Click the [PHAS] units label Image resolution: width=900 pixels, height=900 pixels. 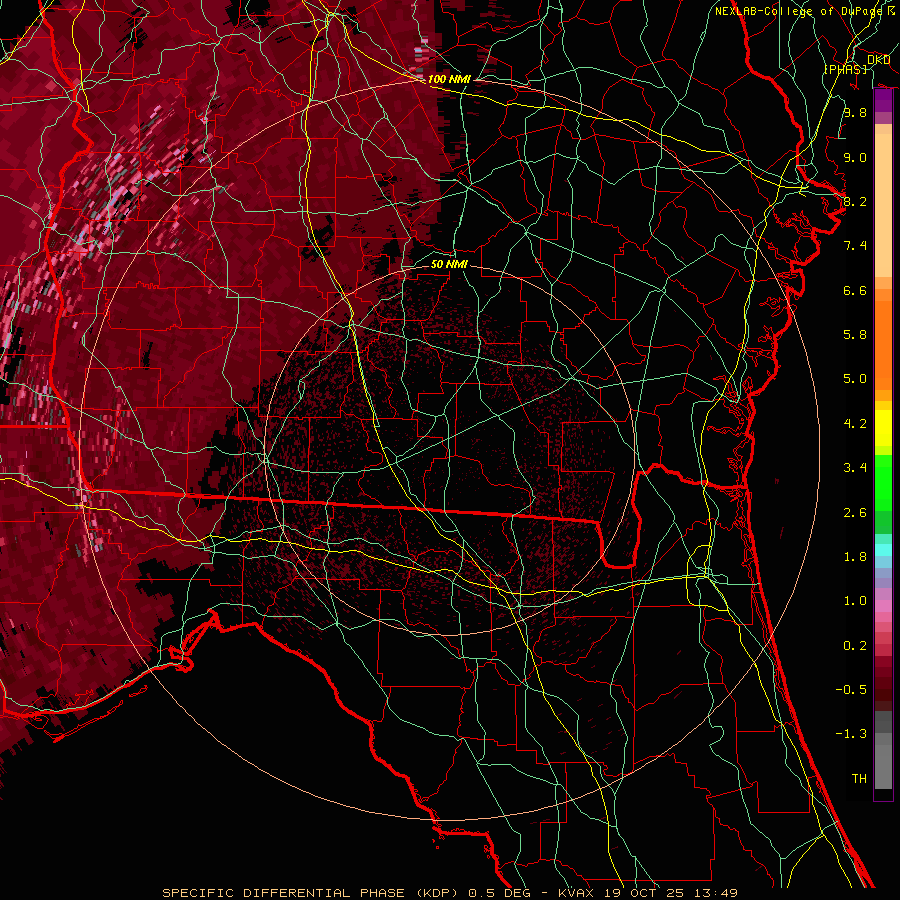click(845, 69)
